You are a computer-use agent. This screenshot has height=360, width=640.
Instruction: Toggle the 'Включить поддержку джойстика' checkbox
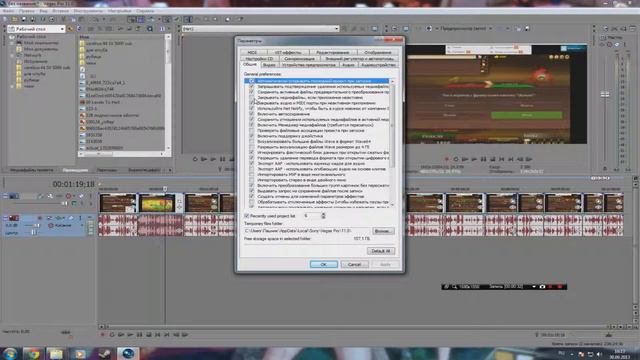pos(251,136)
